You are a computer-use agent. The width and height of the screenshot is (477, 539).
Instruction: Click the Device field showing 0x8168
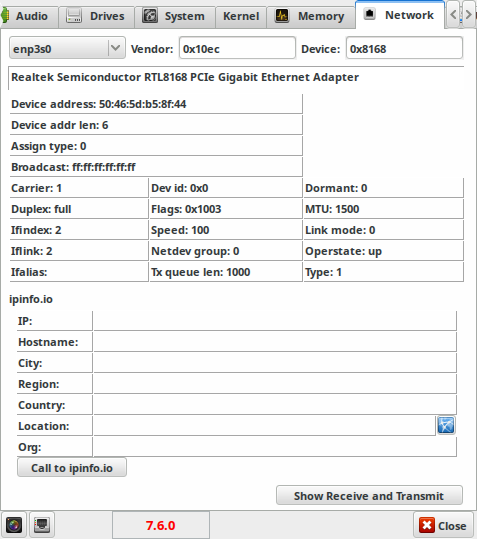pos(404,48)
